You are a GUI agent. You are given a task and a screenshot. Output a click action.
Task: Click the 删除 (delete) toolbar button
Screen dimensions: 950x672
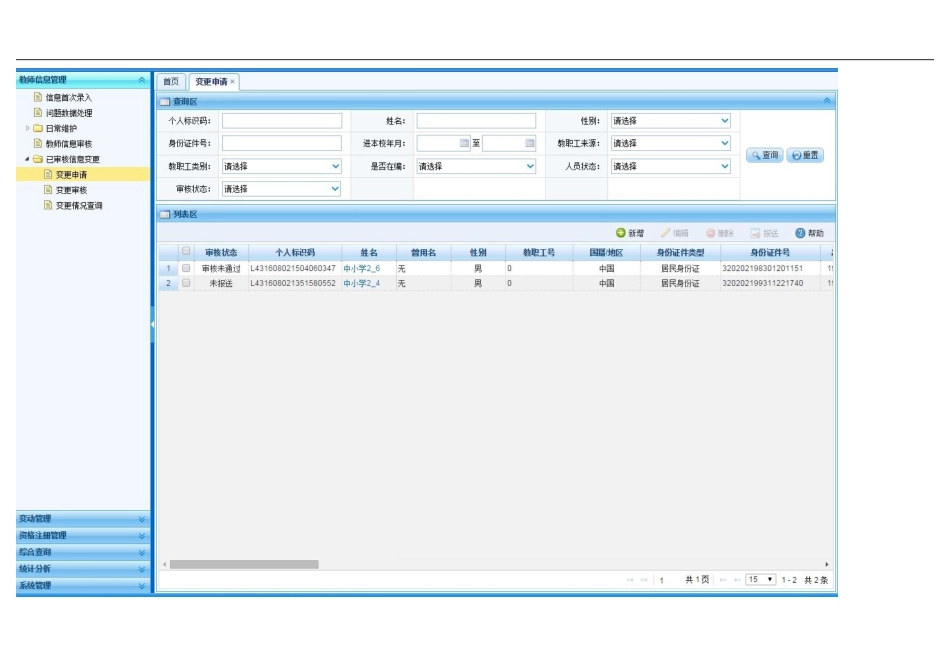[720, 233]
